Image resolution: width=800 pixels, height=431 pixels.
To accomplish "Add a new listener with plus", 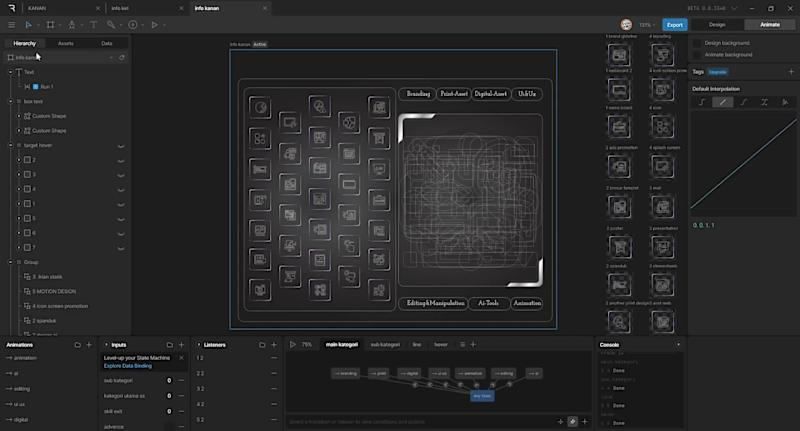I will 274,345.
